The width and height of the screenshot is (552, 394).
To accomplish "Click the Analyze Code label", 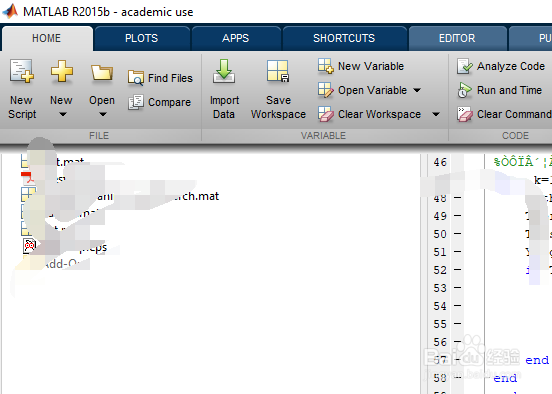I will (511, 66).
